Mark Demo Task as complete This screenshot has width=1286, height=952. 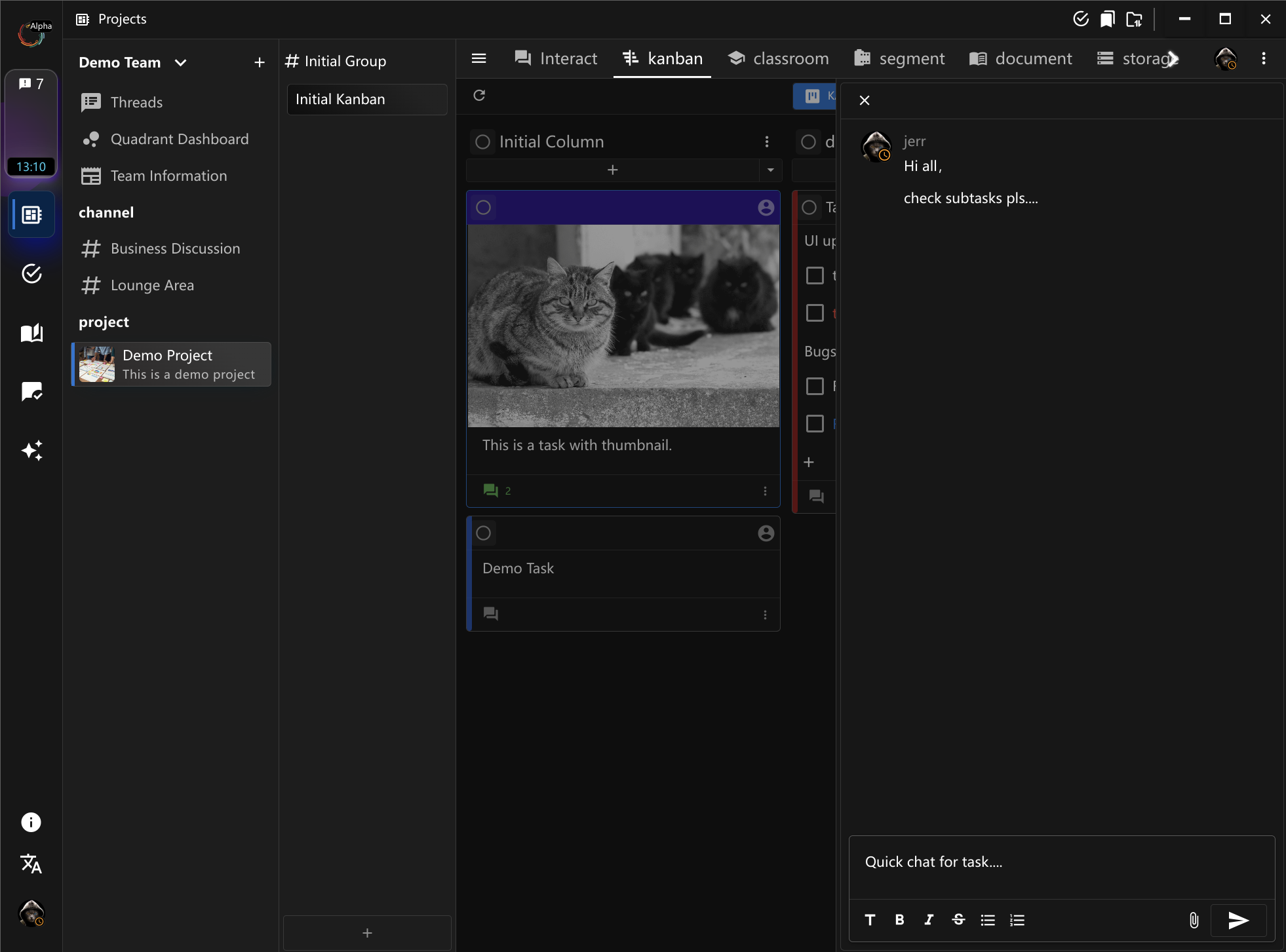click(x=484, y=533)
